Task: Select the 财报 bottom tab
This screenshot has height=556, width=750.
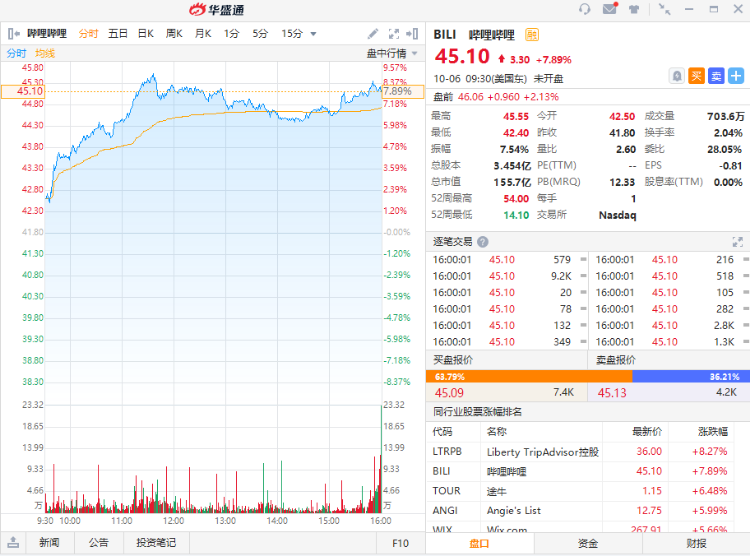Action: (696, 544)
